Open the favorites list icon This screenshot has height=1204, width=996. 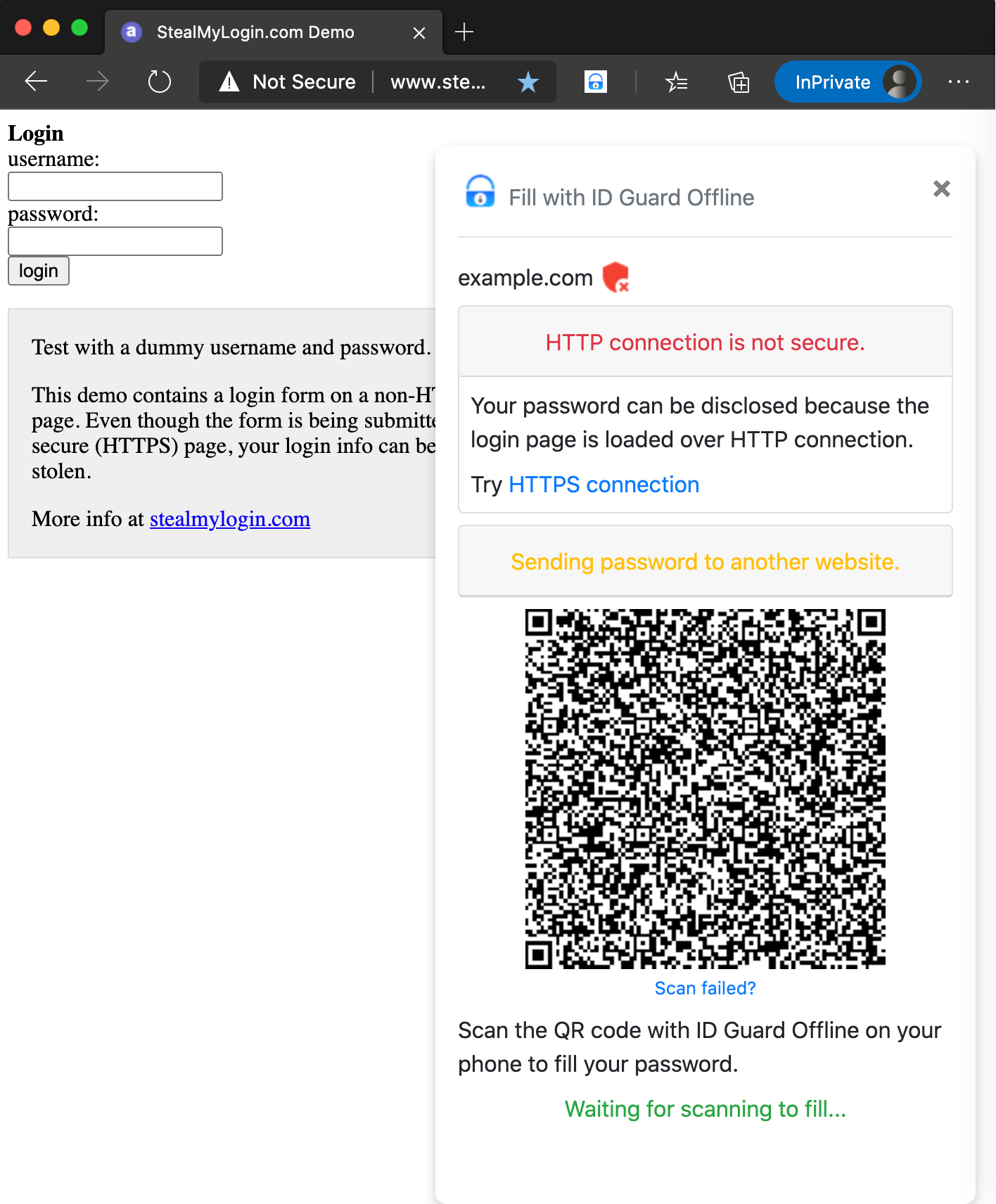[677, 82]
